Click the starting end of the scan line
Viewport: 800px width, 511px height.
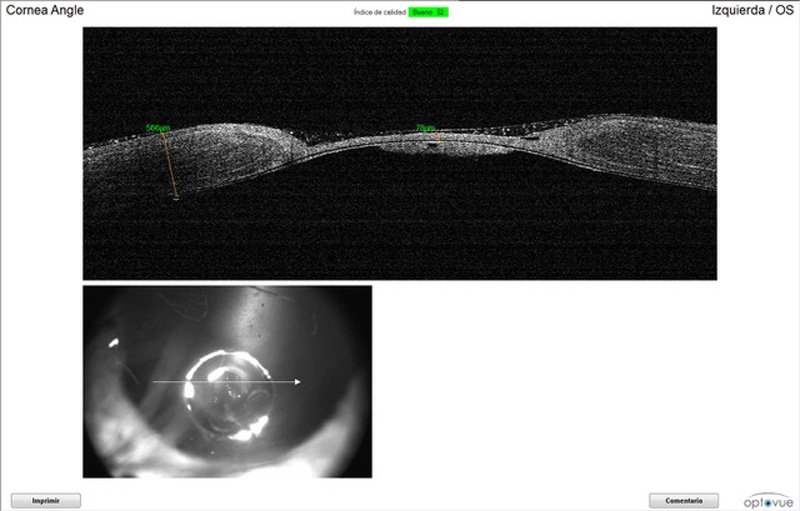pos(153,381)
